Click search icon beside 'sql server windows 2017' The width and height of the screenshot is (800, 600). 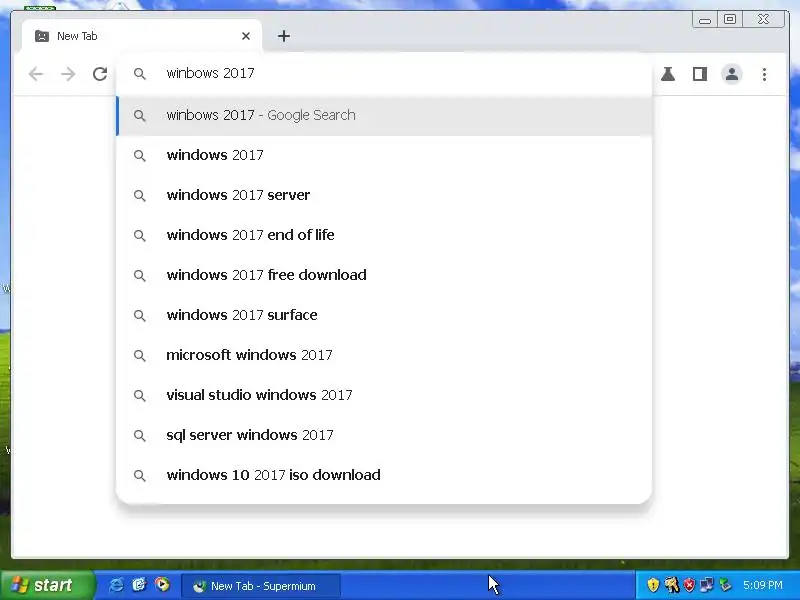tap(139, 435)
